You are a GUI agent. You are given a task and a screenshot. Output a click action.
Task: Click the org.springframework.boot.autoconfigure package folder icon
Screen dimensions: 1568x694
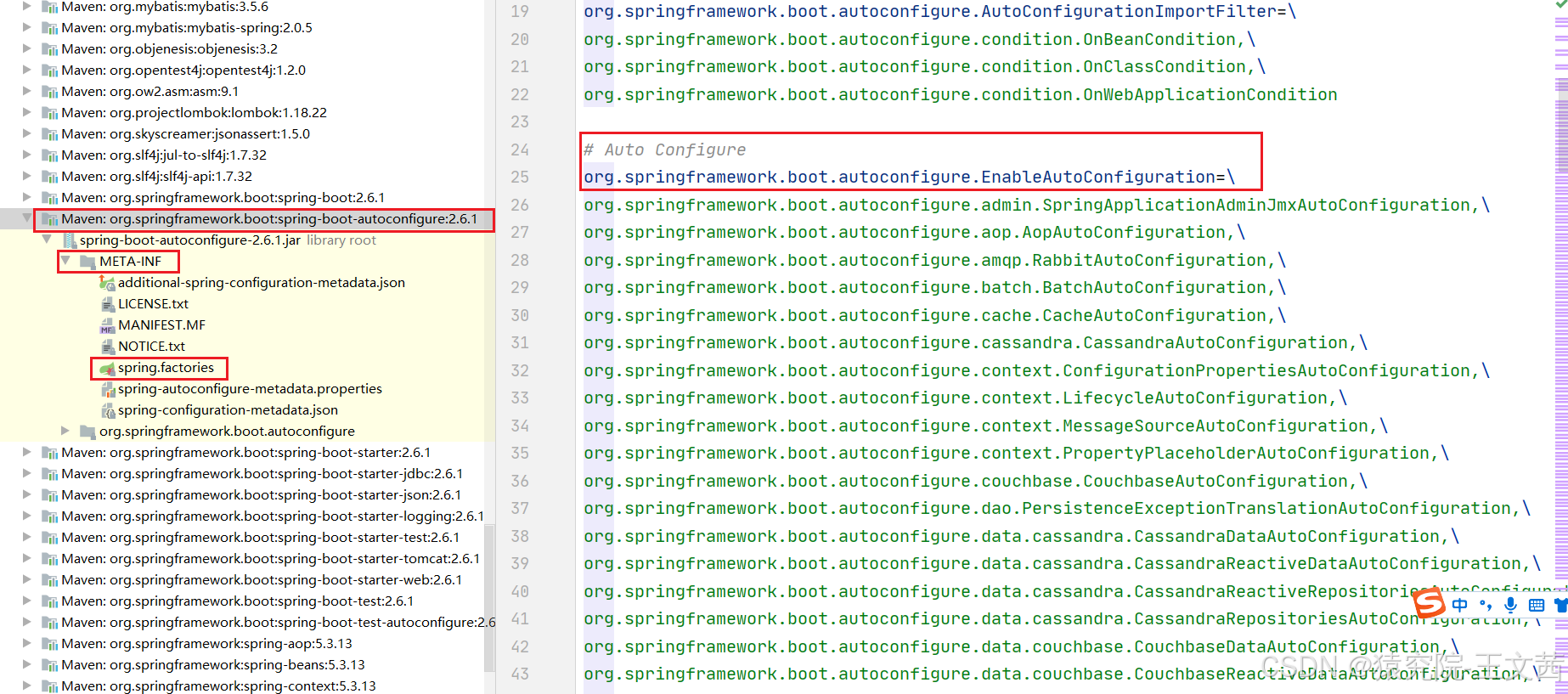click(87, 432)
